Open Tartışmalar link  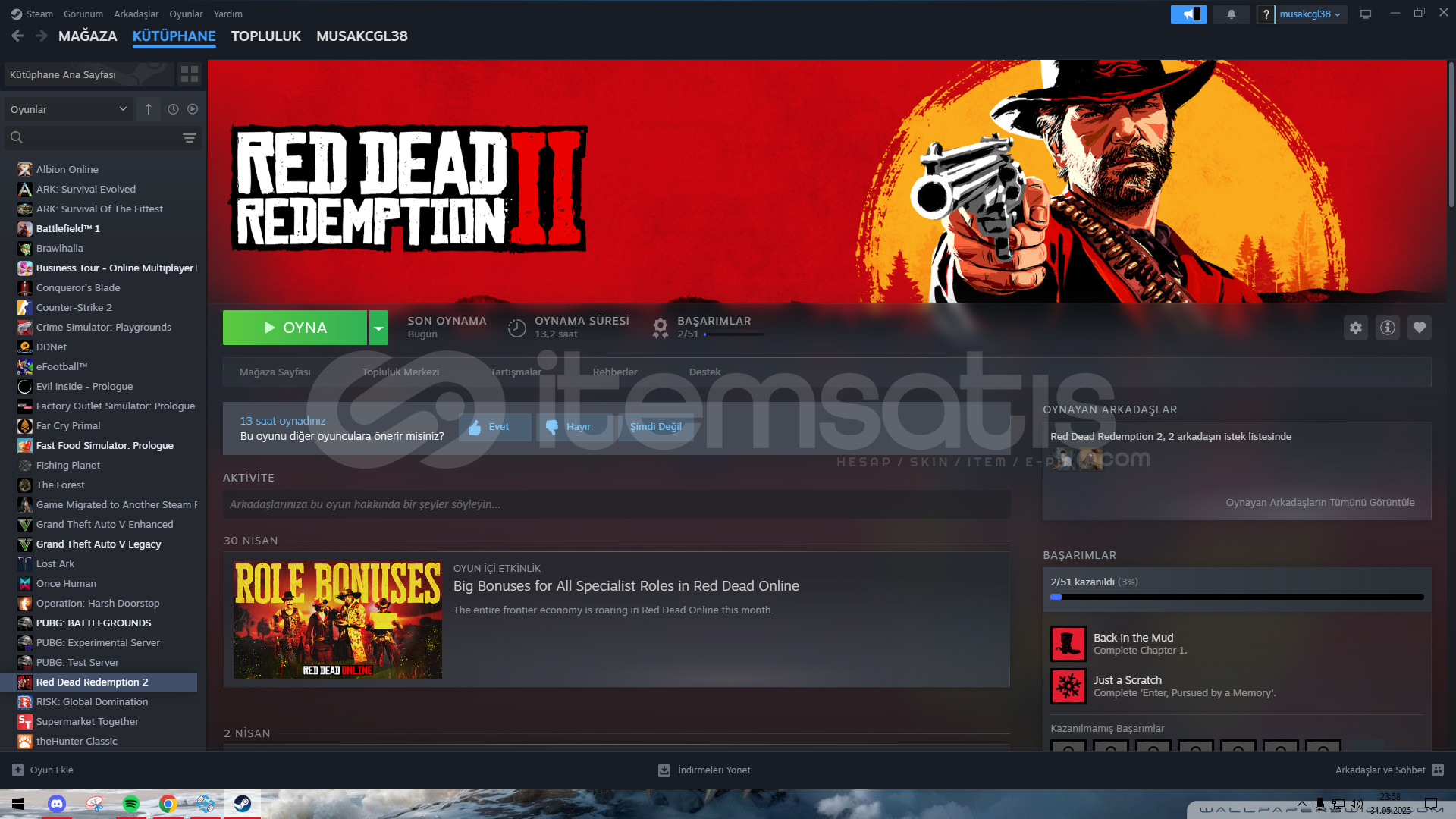(x=516, y=372)
